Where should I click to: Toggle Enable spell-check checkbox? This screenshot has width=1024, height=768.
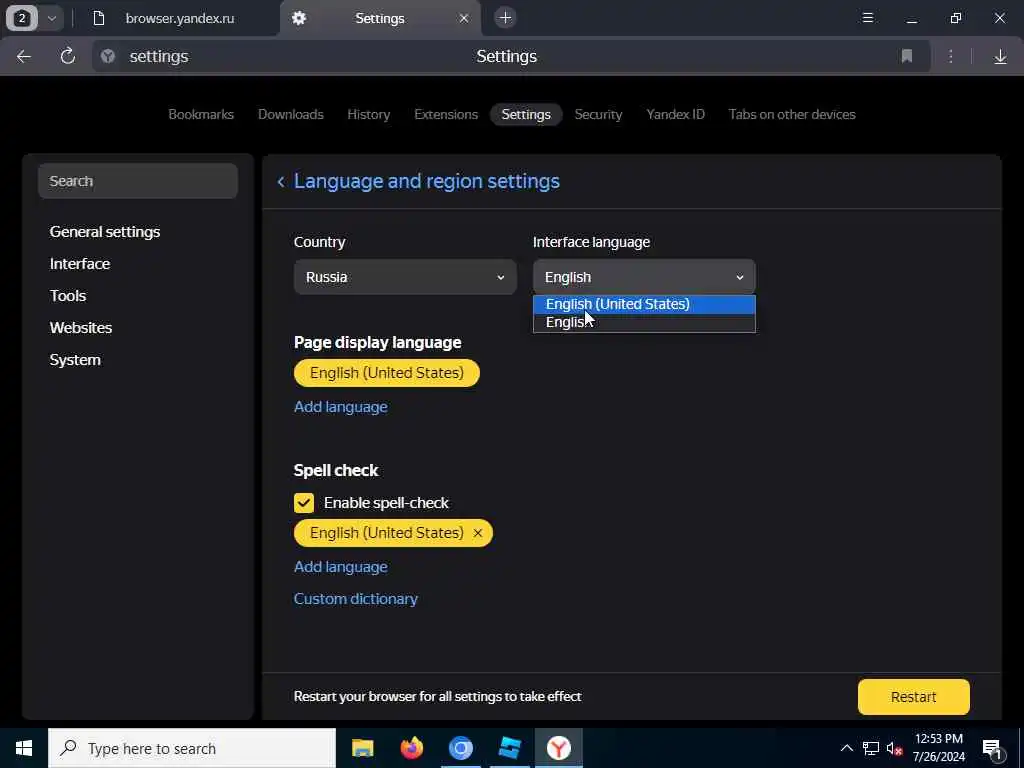click(304, 503)
